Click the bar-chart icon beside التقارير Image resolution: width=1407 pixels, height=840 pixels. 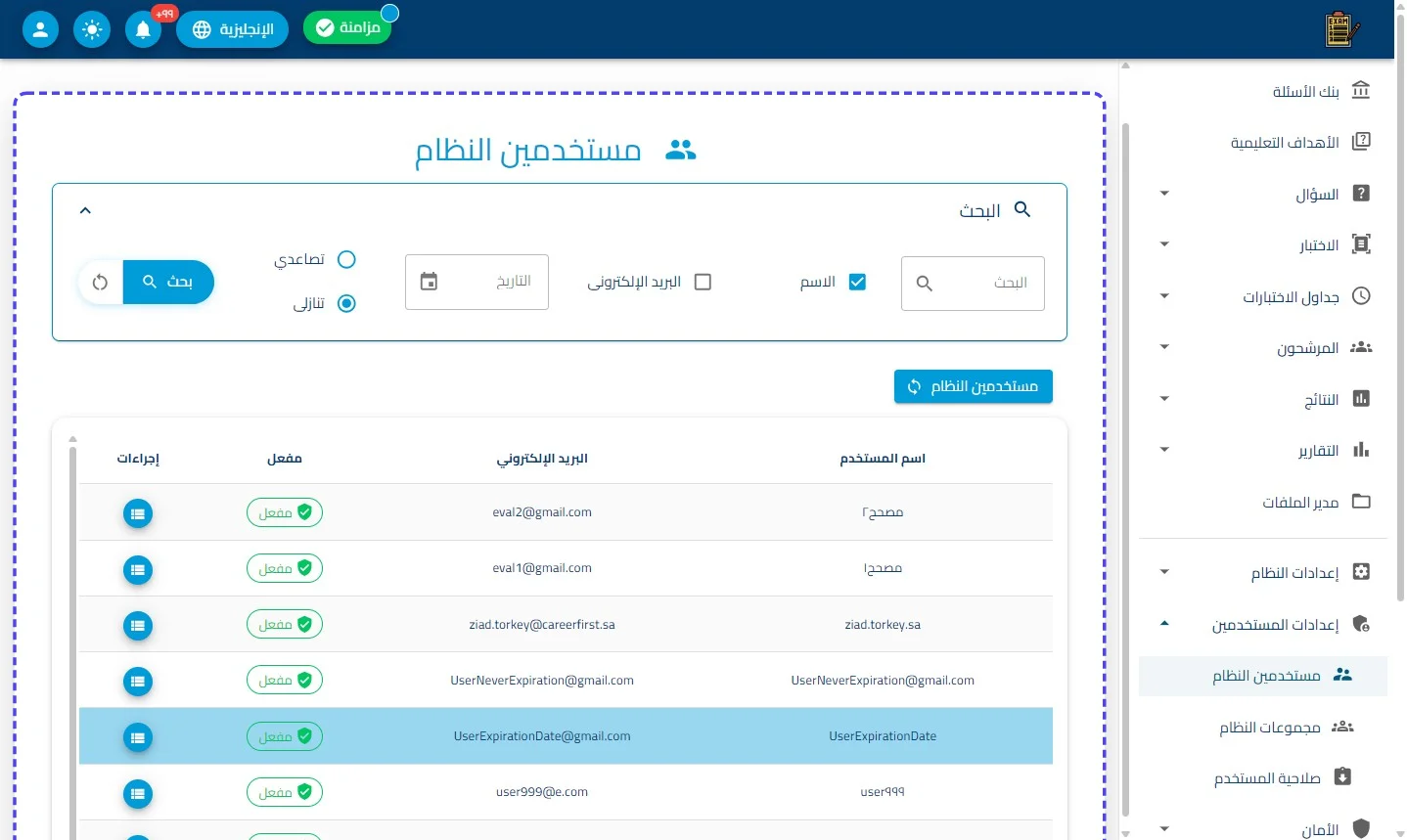coord(1361,450)
